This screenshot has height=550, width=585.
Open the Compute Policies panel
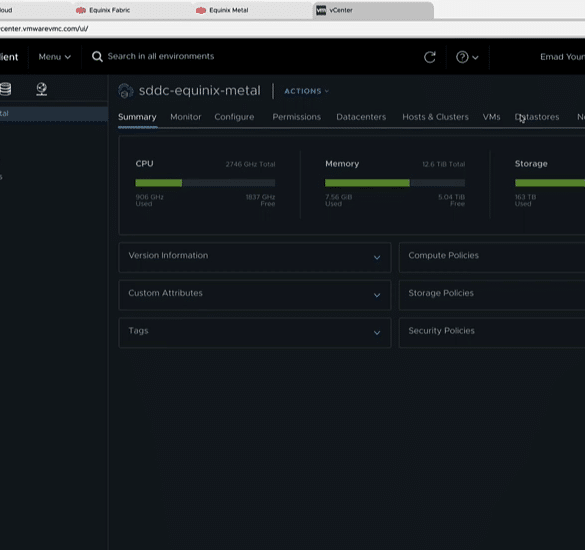(492, 257)
